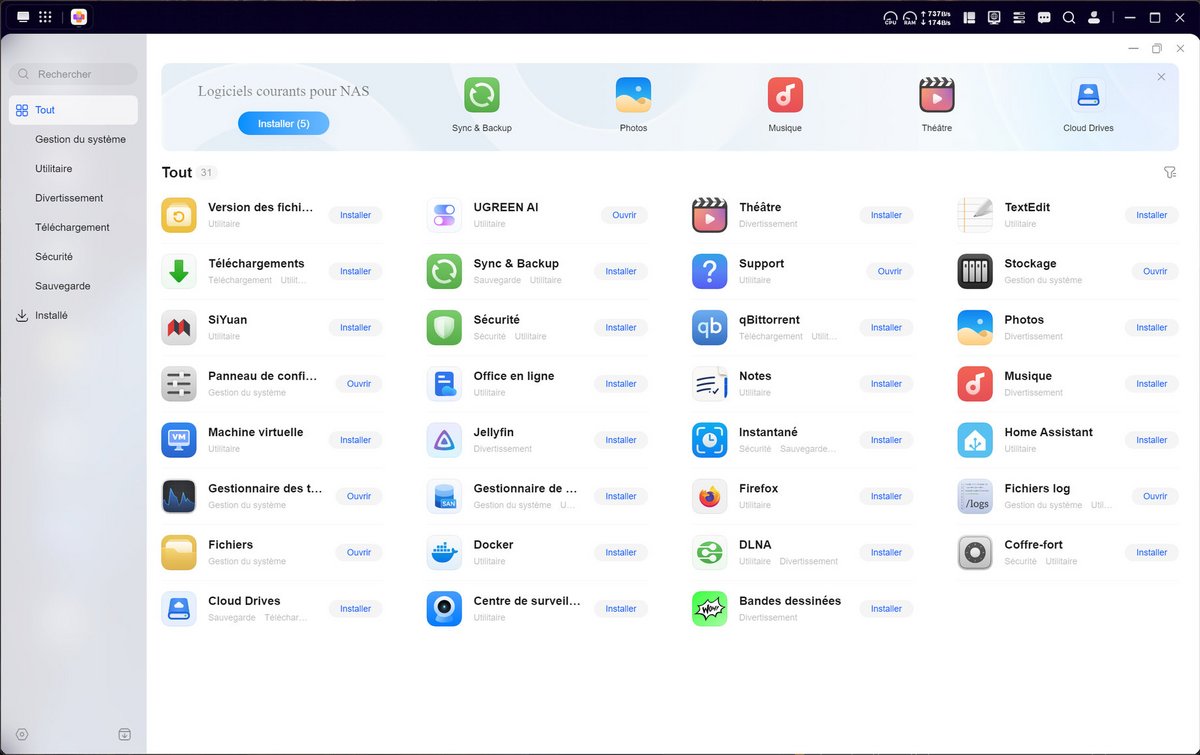Viewport: 1200px width, 755px height.
Task: Click the search magnifier in top bar
Action: coord(1069,17)
